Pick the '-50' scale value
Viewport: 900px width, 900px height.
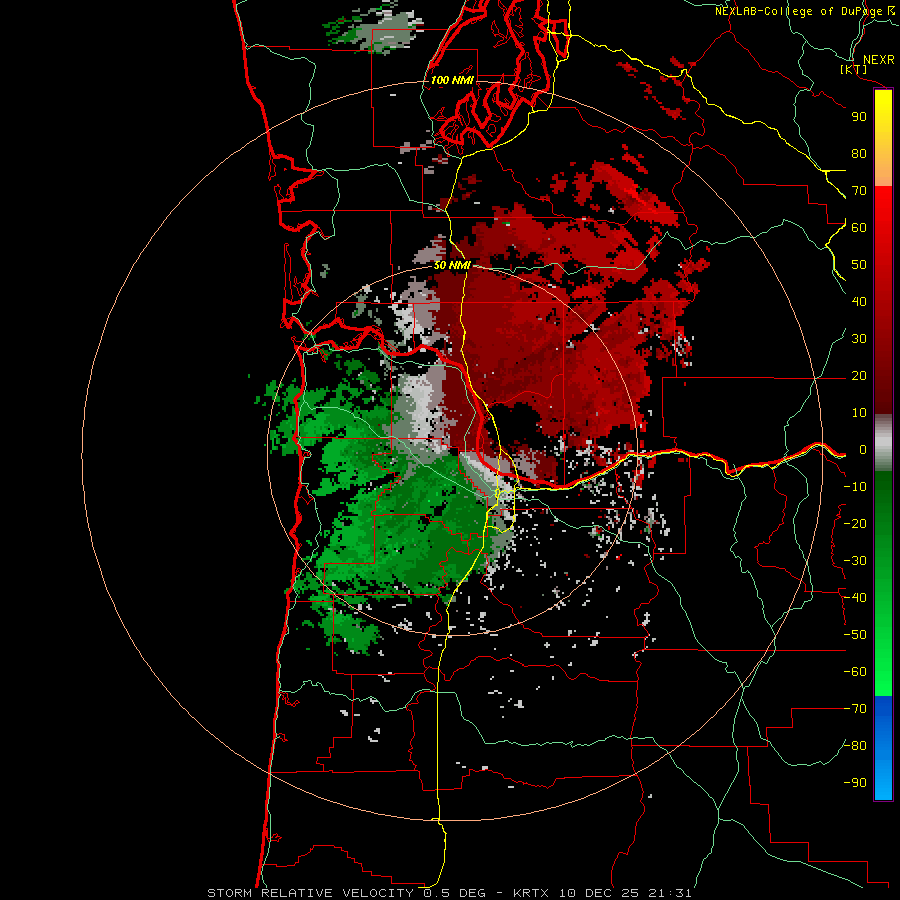point(855,635)
